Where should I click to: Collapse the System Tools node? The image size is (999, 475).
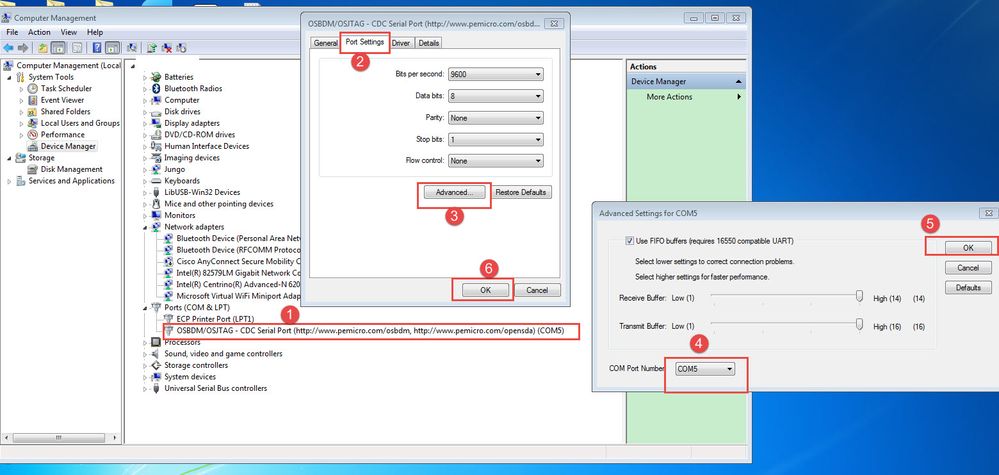pyautogui.click(x=10, y=77)
